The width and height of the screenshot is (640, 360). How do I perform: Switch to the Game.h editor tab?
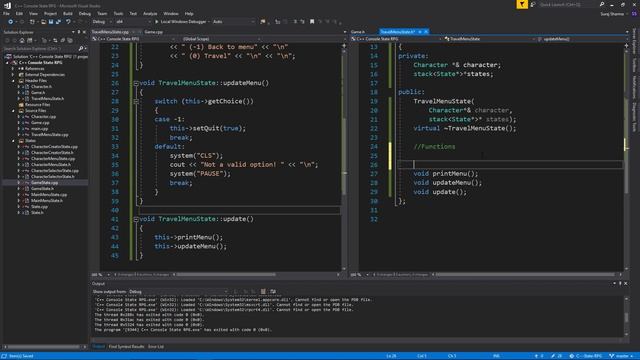pos(358,32)
